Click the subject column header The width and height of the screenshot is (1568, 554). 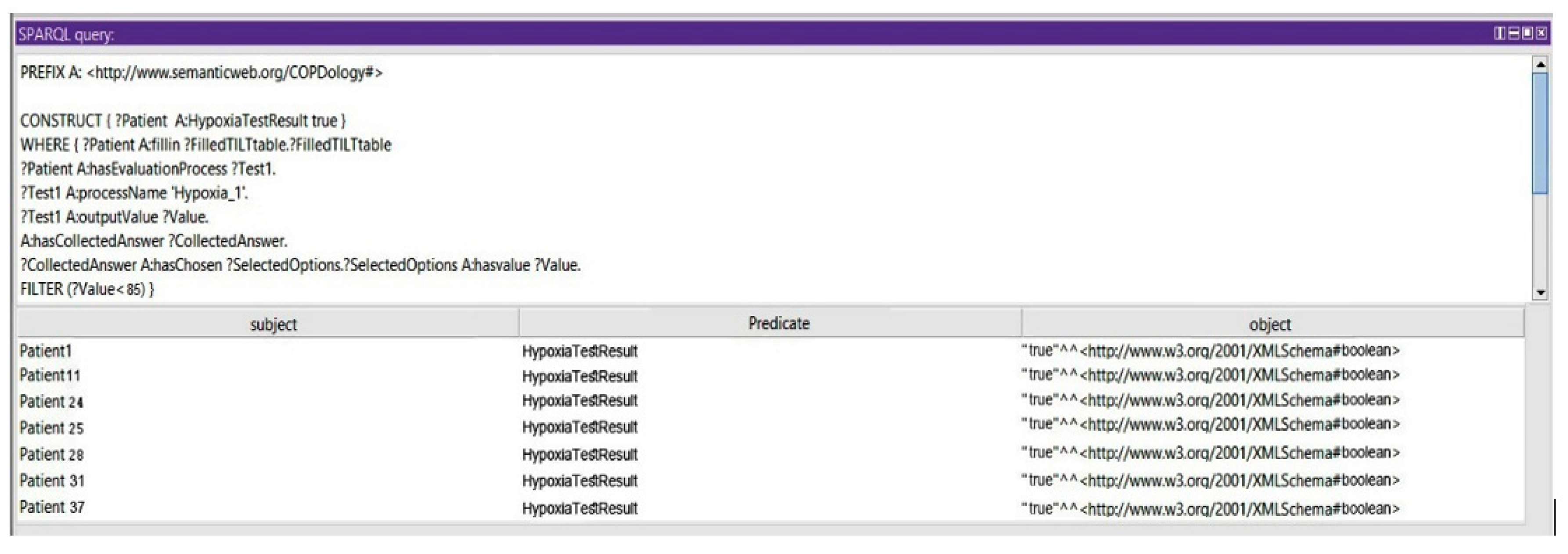273,324
